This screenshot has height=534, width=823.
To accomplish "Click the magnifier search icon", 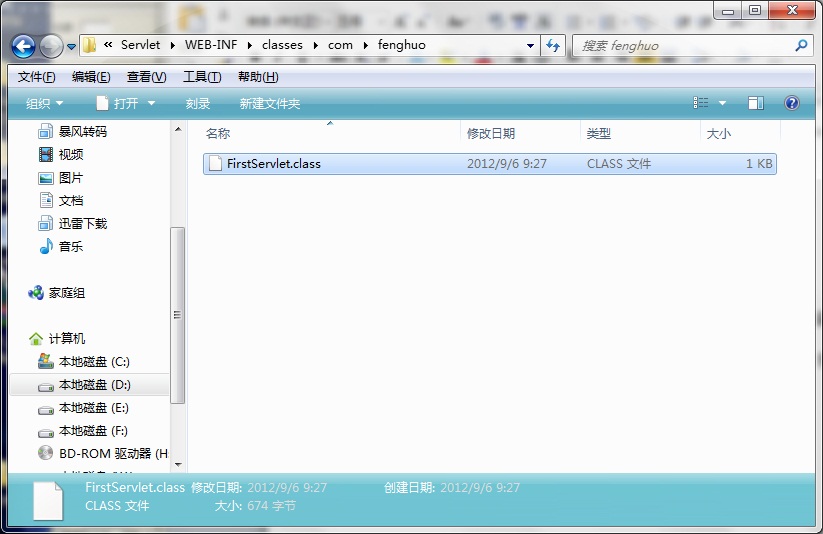I will pyautogui.click(x=801, y=46).
